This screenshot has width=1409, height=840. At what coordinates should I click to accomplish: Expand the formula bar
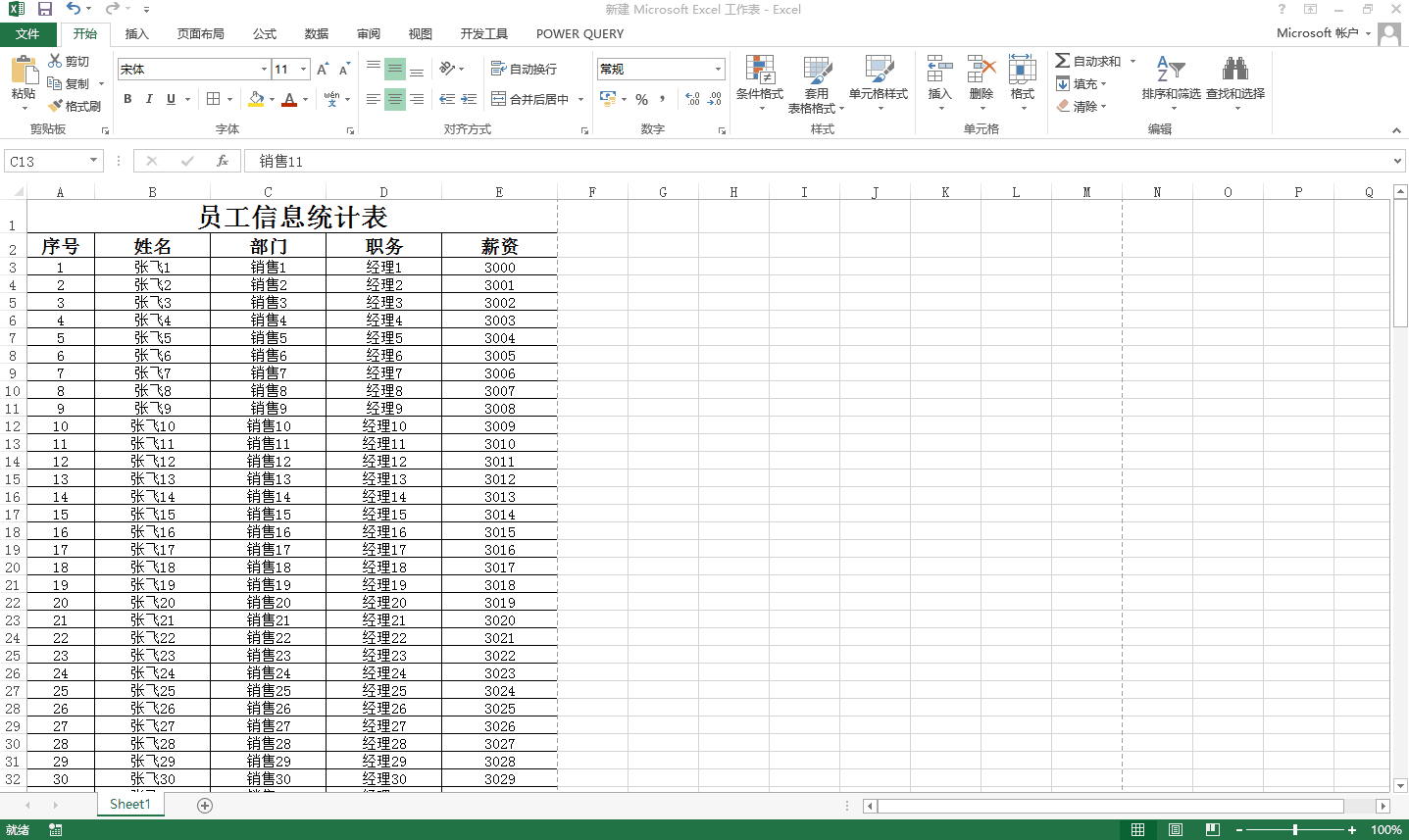tap(1398, 161)
